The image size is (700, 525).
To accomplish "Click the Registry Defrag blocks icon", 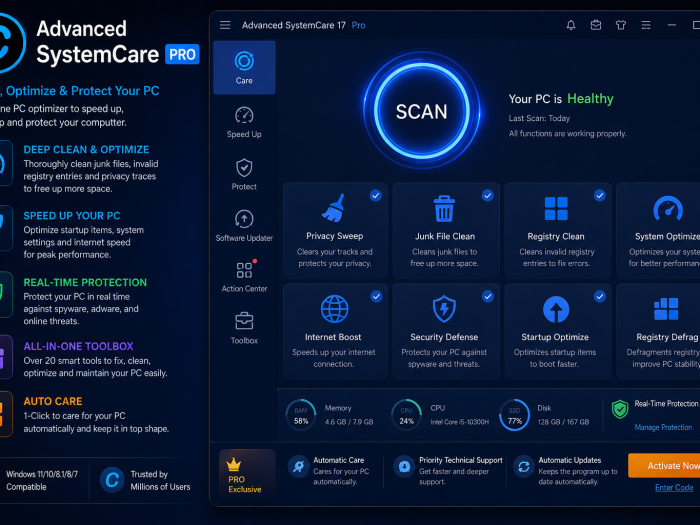I will click(x=666, y=309).
